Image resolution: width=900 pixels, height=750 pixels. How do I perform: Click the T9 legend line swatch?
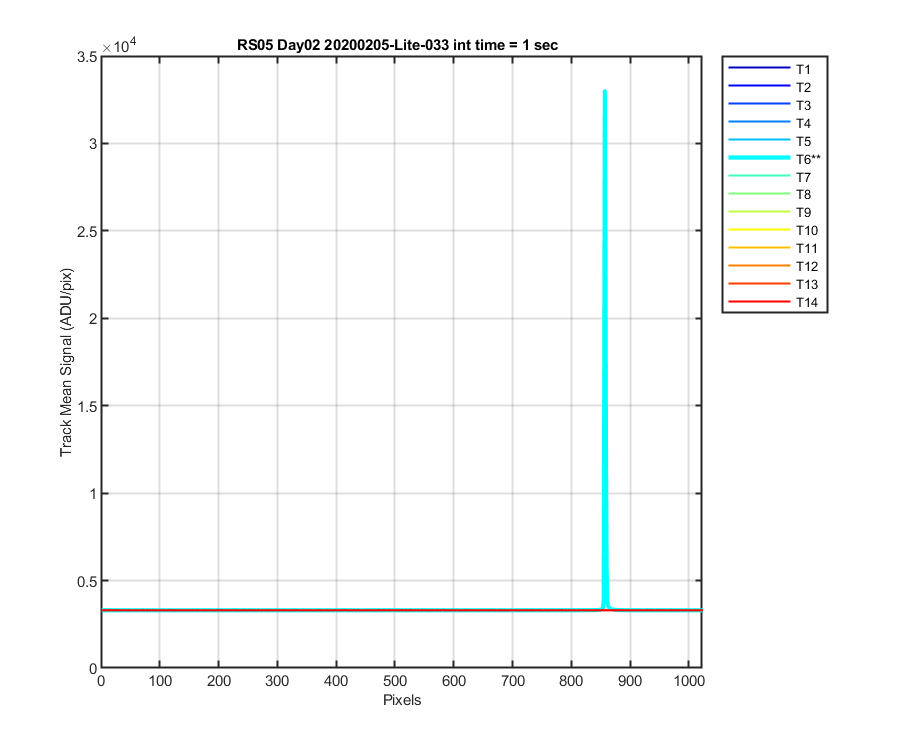coord(759,212)
